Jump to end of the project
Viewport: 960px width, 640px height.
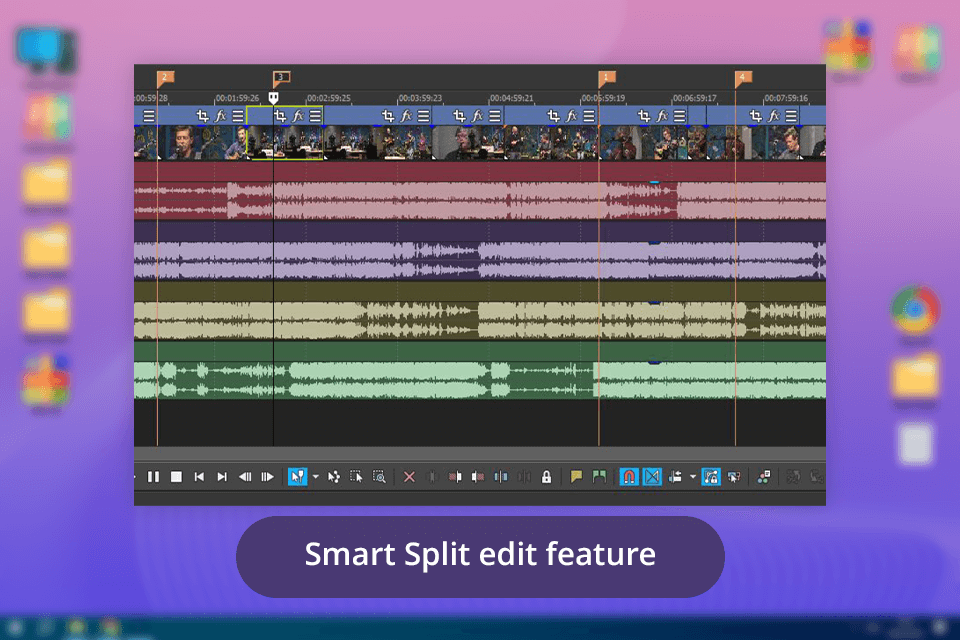point(222,476)
